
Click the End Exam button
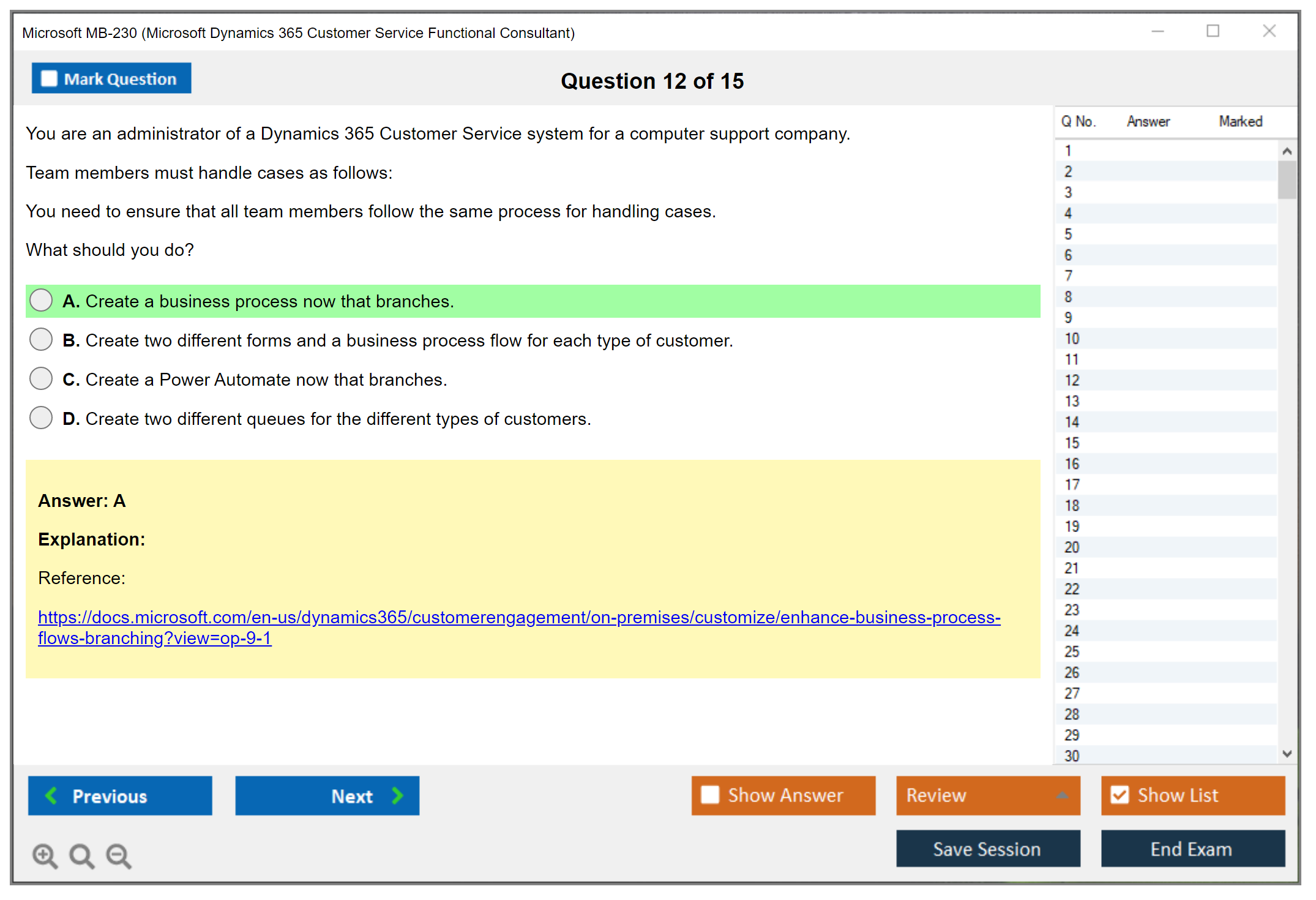(x=1192, y=849)
